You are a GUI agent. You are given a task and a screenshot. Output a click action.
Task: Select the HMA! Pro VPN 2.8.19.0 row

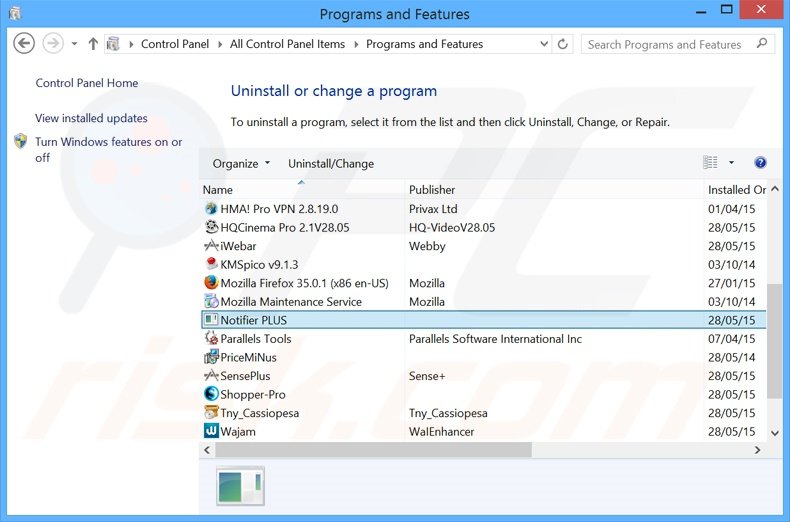[x=484, y=209]
